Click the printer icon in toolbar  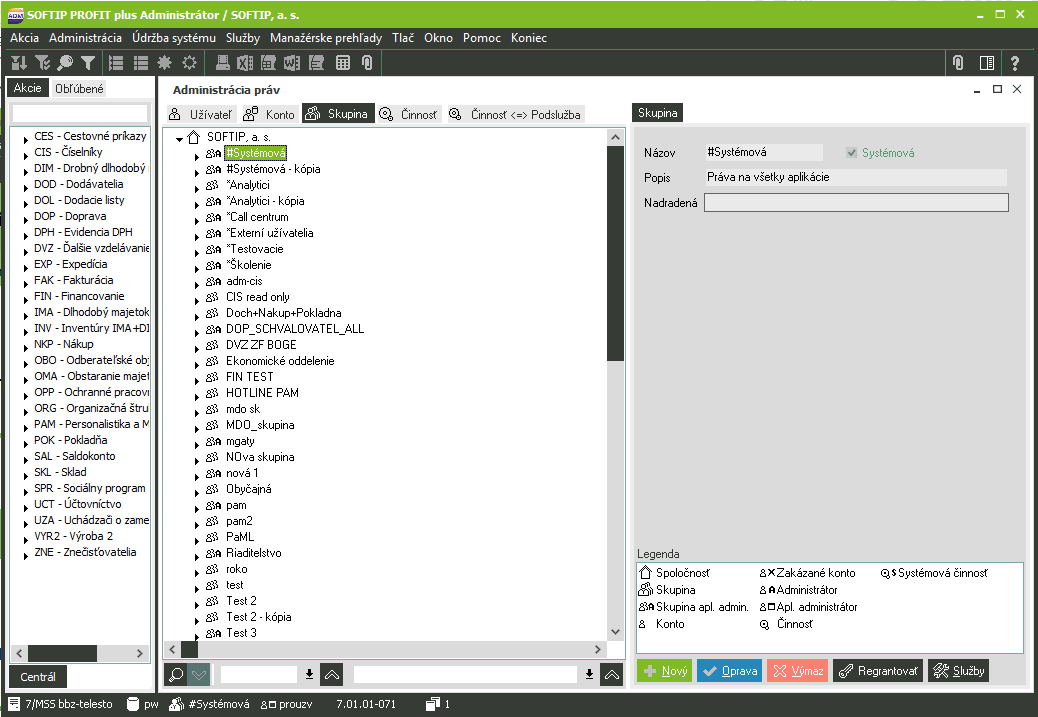point(222,62)
